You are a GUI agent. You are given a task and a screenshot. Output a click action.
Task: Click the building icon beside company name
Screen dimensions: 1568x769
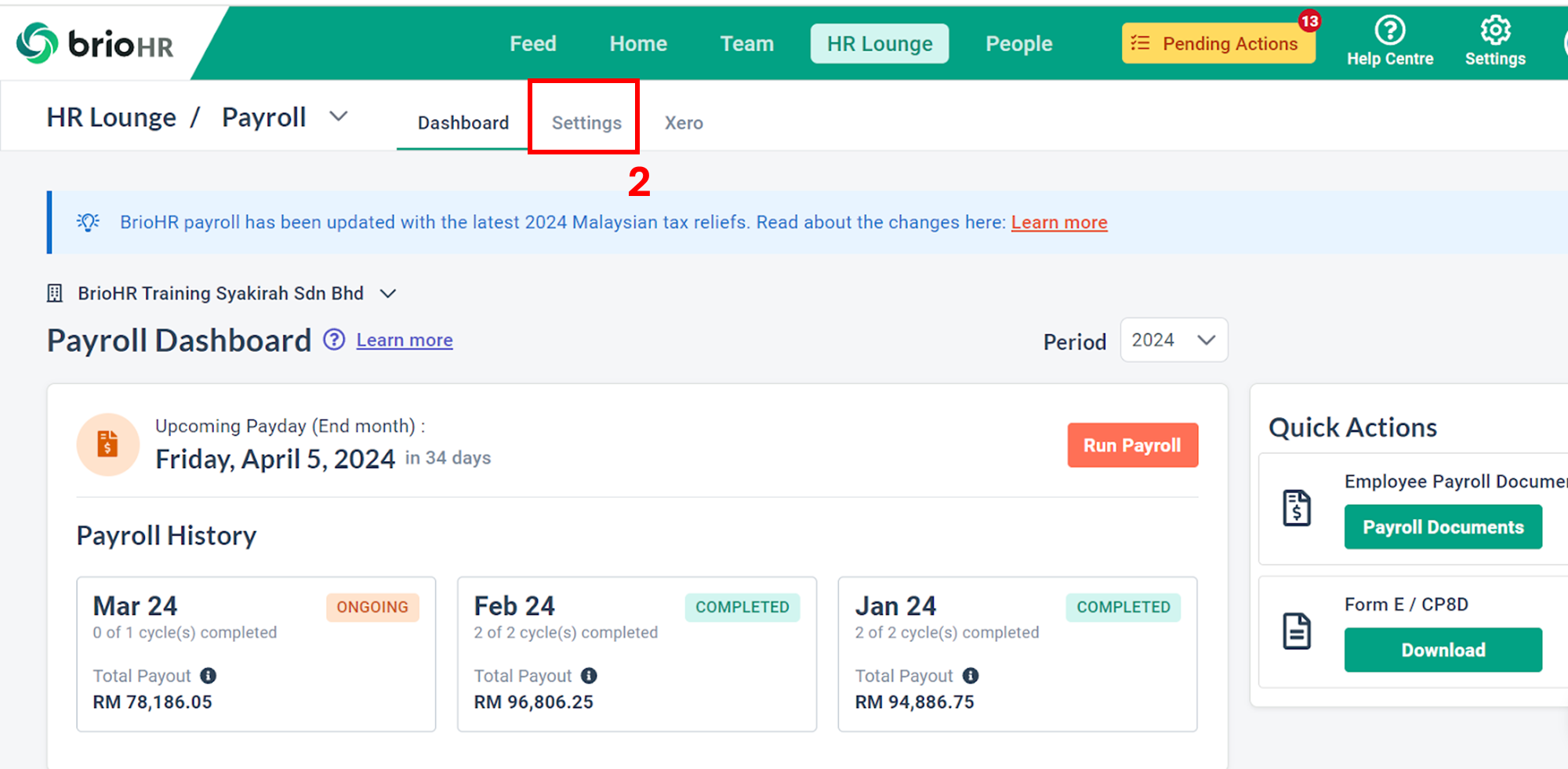(55, 293)
